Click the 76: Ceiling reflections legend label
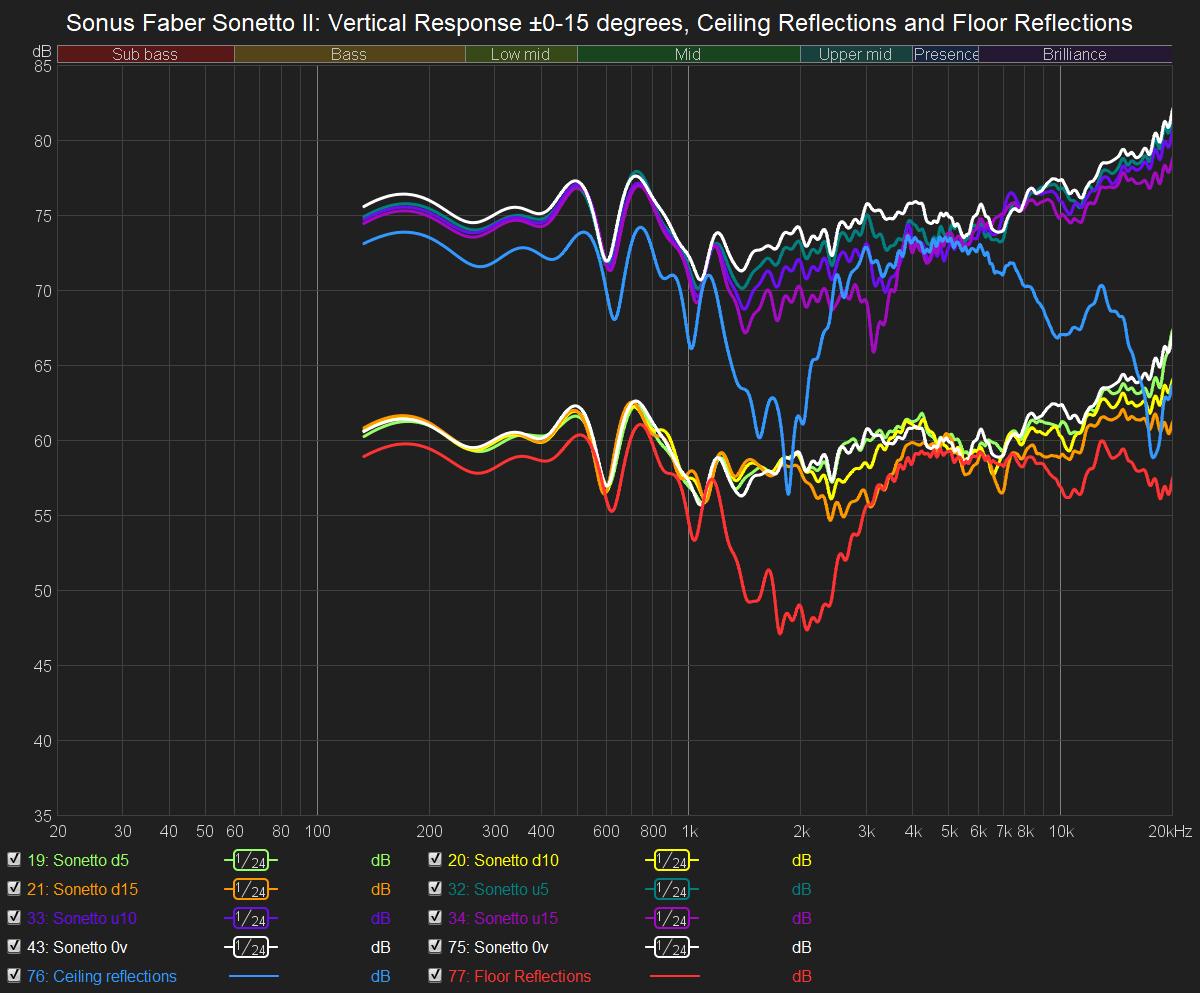The height and width of the screenshot is (993, 1200). [x=102, y=976]
